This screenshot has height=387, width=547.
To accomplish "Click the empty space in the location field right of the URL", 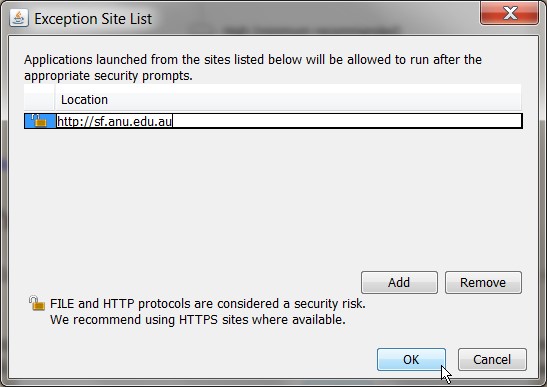I will tap(347, 121).
